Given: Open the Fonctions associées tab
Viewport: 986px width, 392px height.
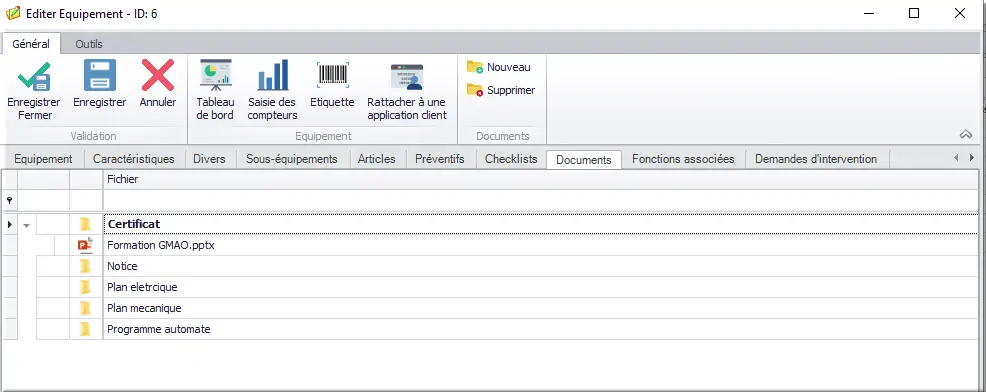Looking at the screenshot, I should coord(683,159).
